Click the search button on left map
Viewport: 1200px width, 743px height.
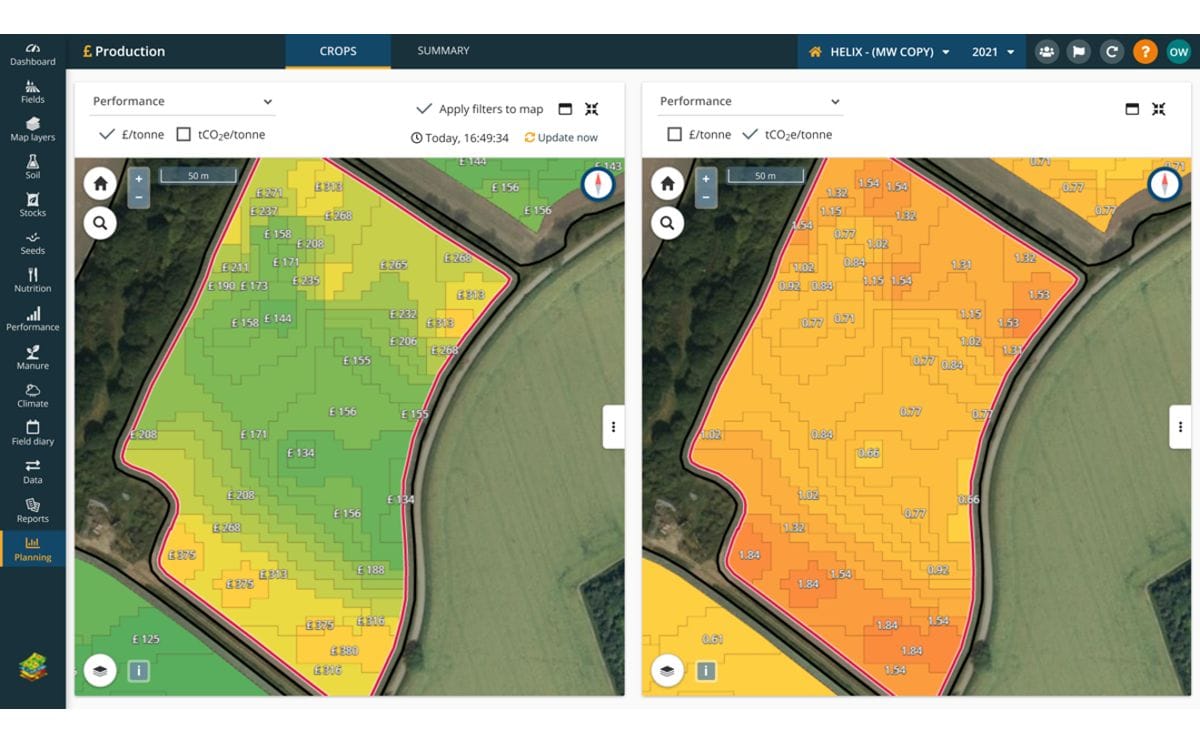tap(100, 222)
